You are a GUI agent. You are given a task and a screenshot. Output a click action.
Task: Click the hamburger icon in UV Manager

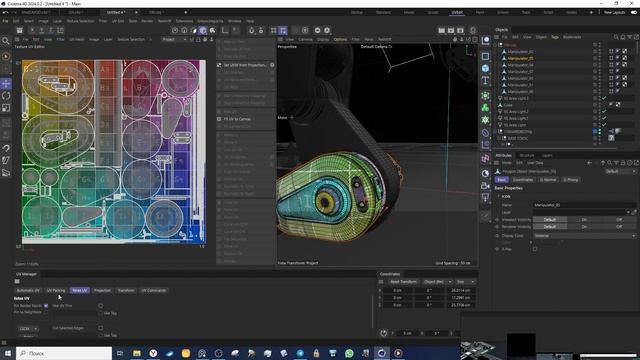[17, 281]
